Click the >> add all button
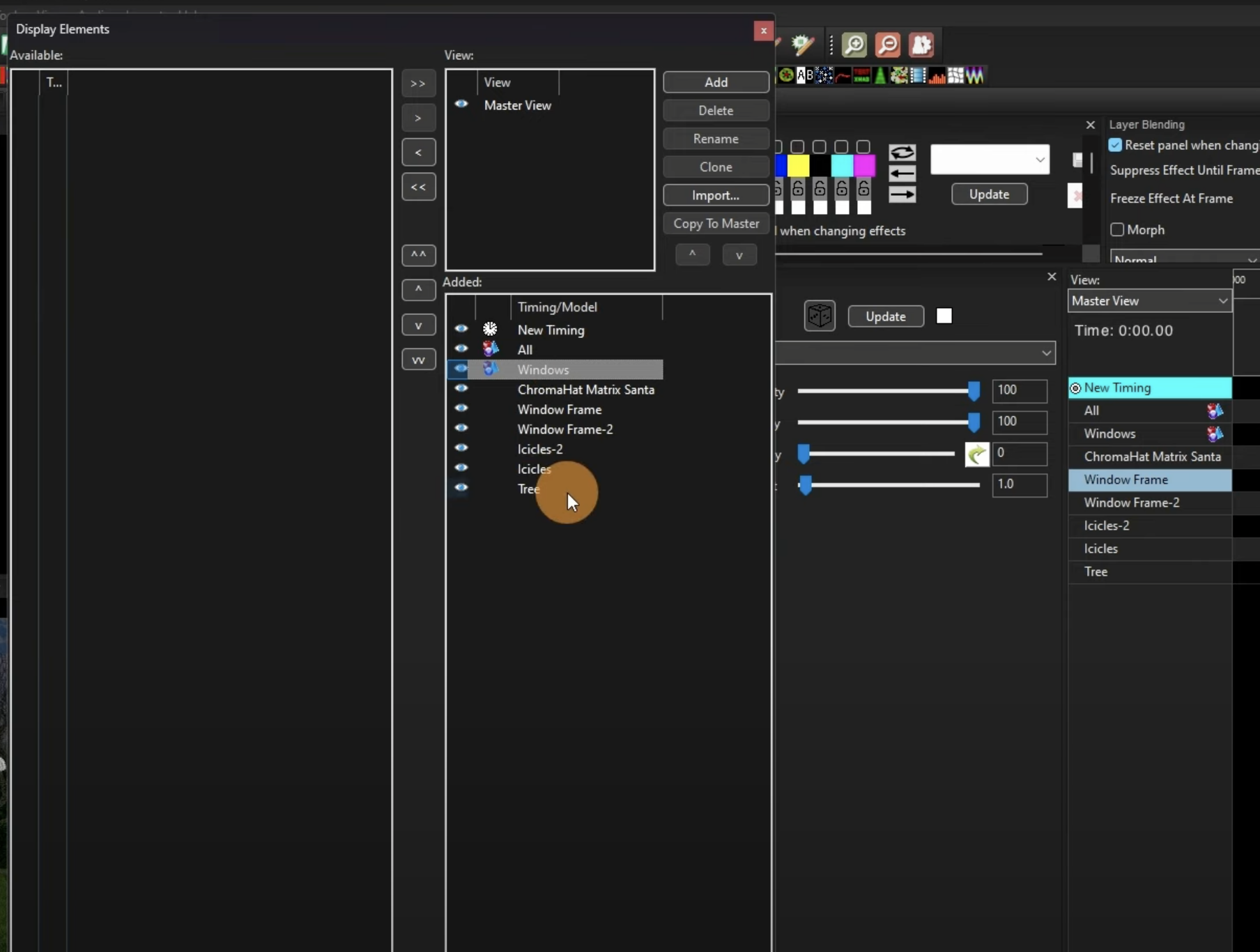The width and height of the screenshot is (1260, 952). 418,84
